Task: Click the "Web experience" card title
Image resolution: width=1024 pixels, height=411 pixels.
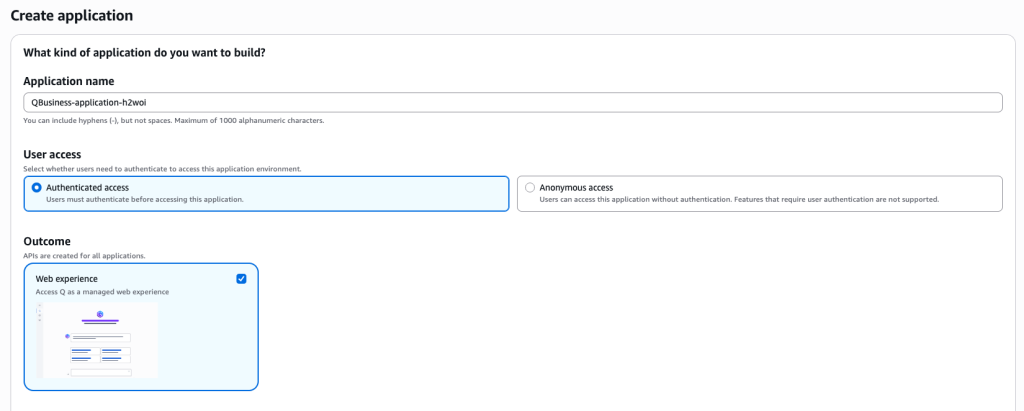Action: pos(67,279)
